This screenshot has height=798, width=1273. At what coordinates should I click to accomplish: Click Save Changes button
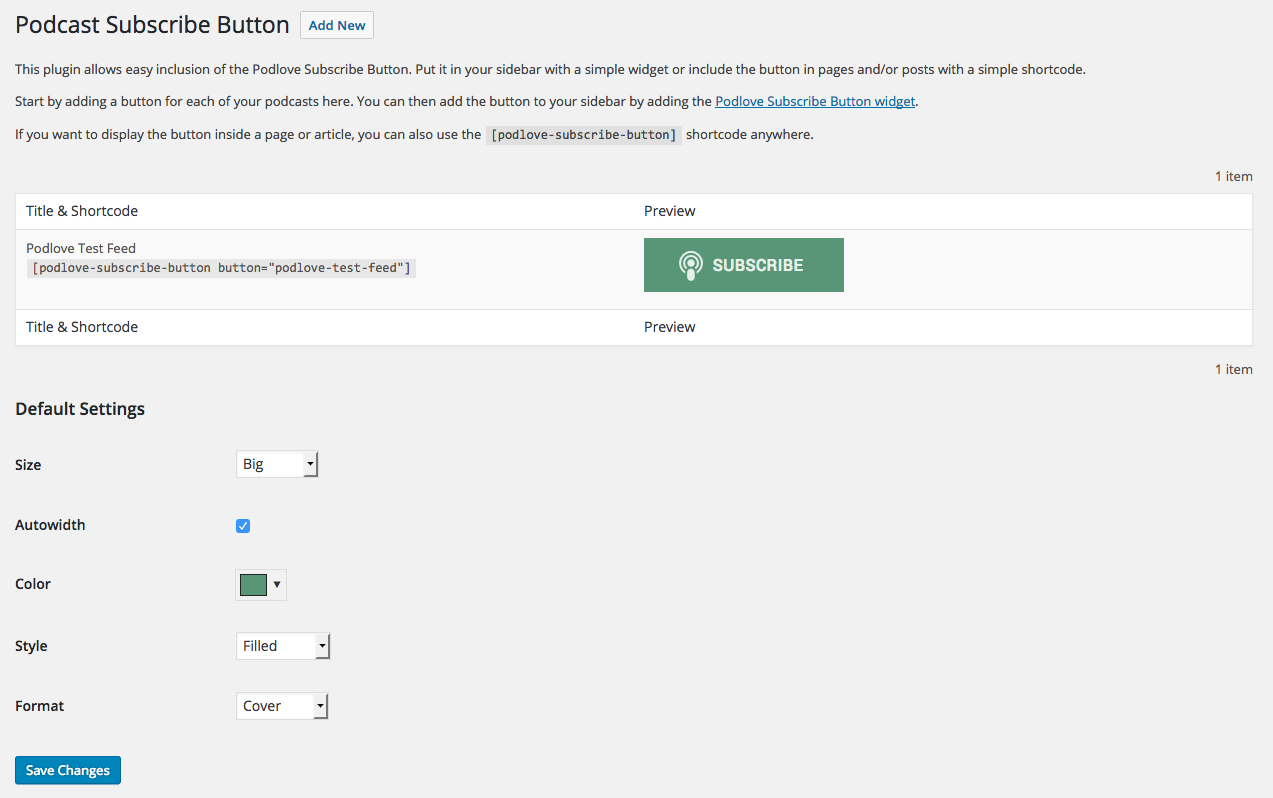click(x=68, y=770)
